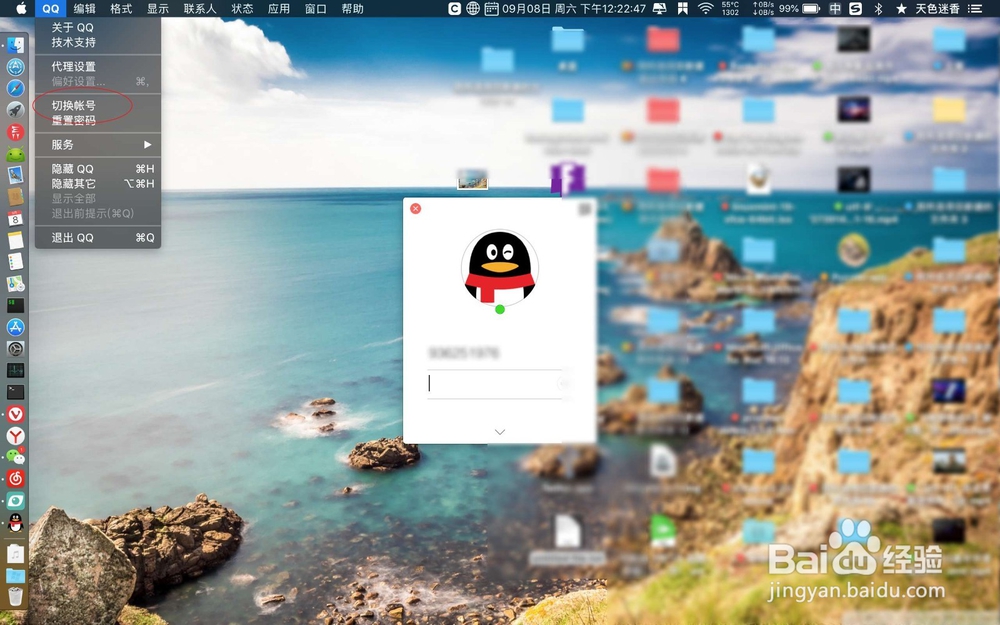The image size is (1000, 625).
Task: Open Activity Monitor in the Dock
Action: click(15, 371)
